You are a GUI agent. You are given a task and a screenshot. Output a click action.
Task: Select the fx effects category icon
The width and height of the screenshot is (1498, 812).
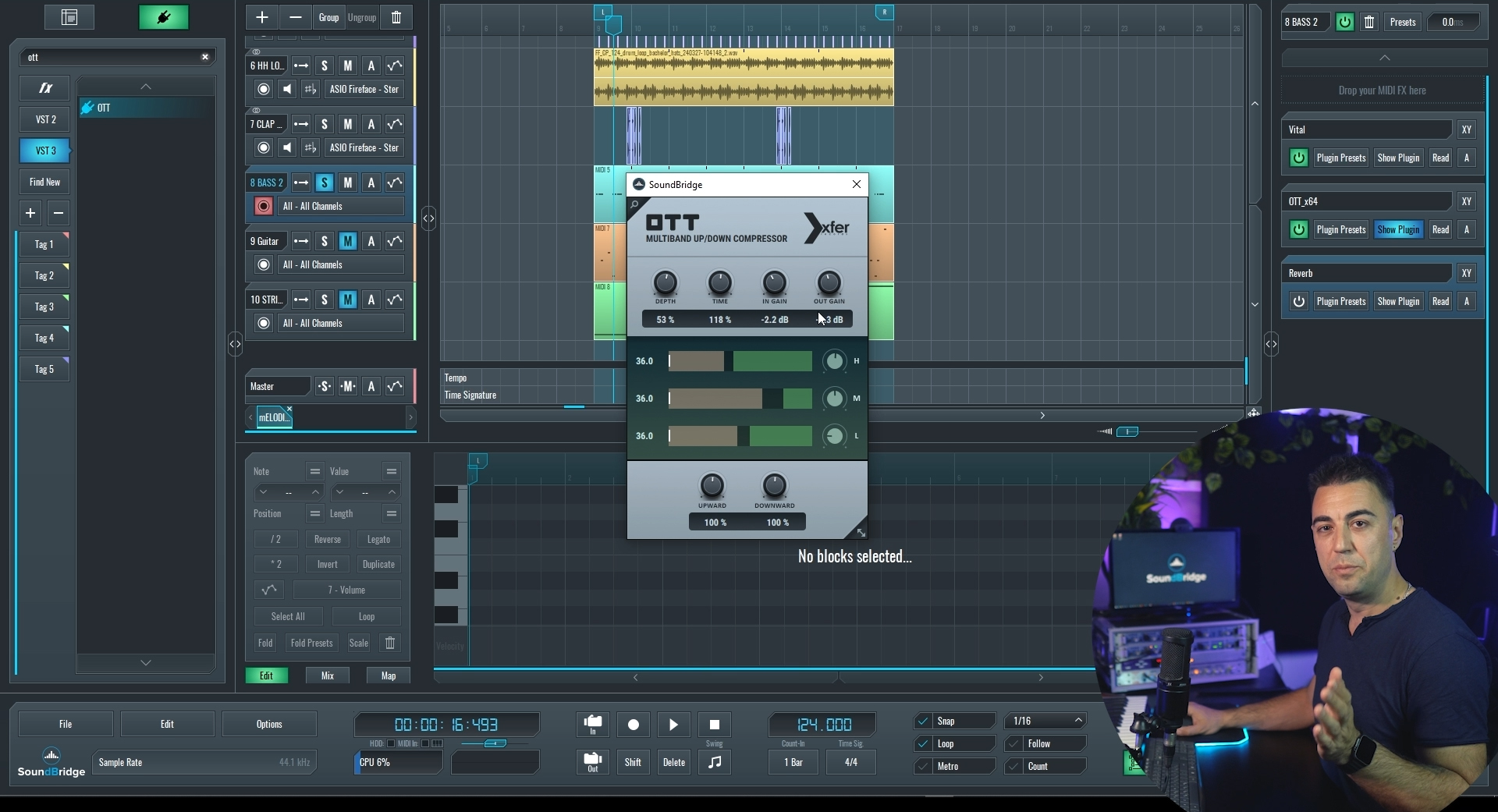(45, 88)
